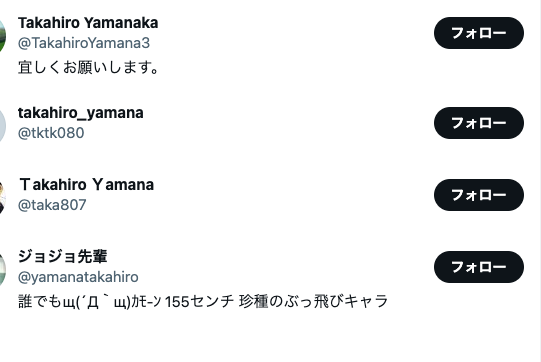This screenshot has width=541, height=362.
Task: Open the Takahiro Yamanaka display name
Action: 88,23
